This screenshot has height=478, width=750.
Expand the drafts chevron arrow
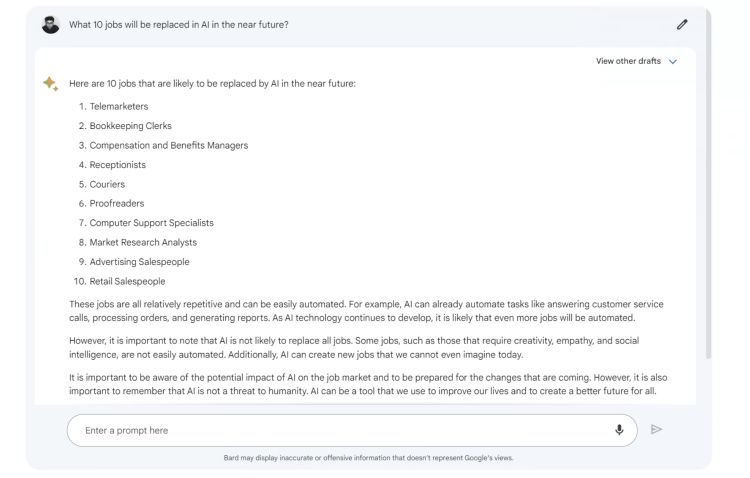pos(673,62)
